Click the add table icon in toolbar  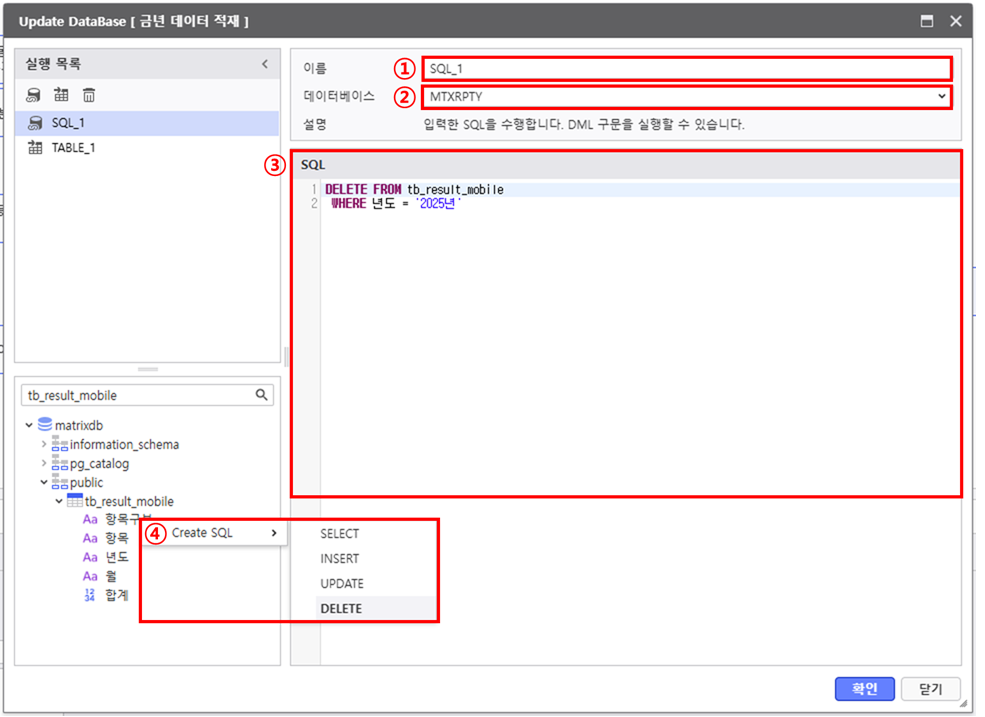click(61, 95)
